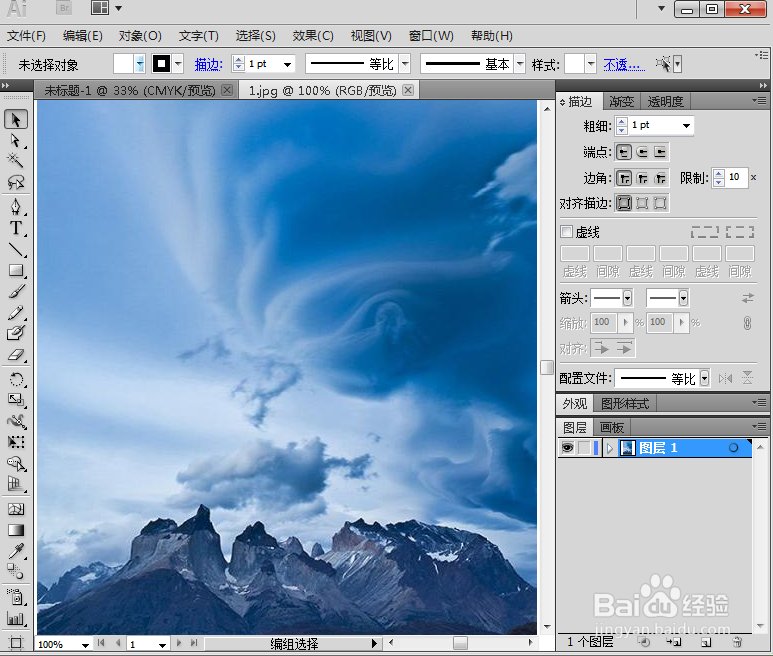Select the Mesh tool
The width and height of the screenshot is (773, 656).
[16, 509]
